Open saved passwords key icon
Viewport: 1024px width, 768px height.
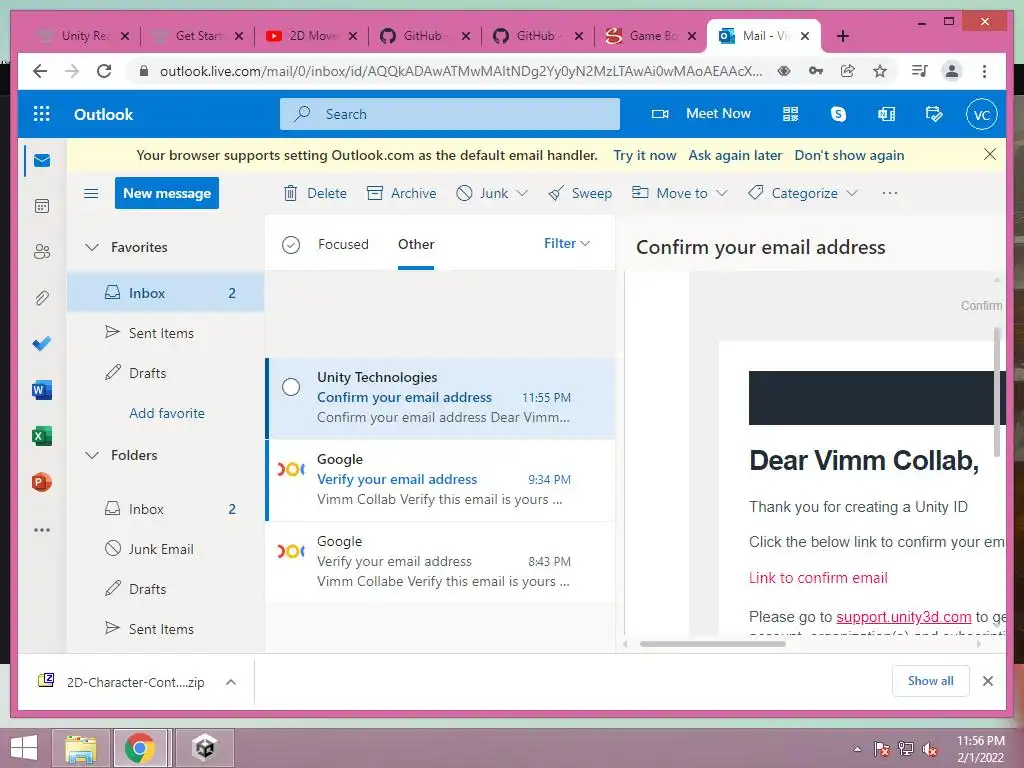(x=816, y=71)
